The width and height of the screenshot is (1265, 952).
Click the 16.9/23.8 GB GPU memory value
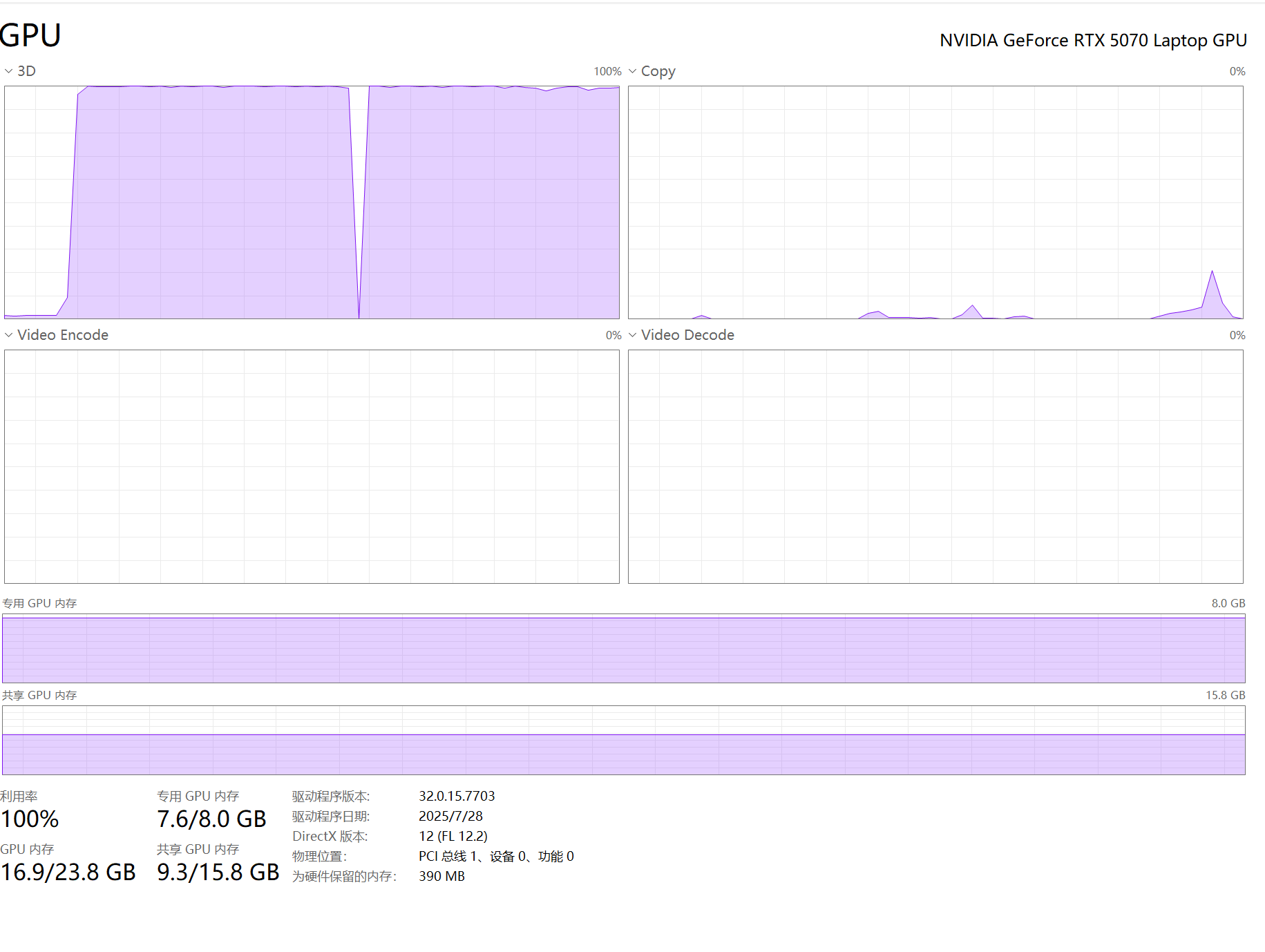pyautogui.click(x=68, y=873)
